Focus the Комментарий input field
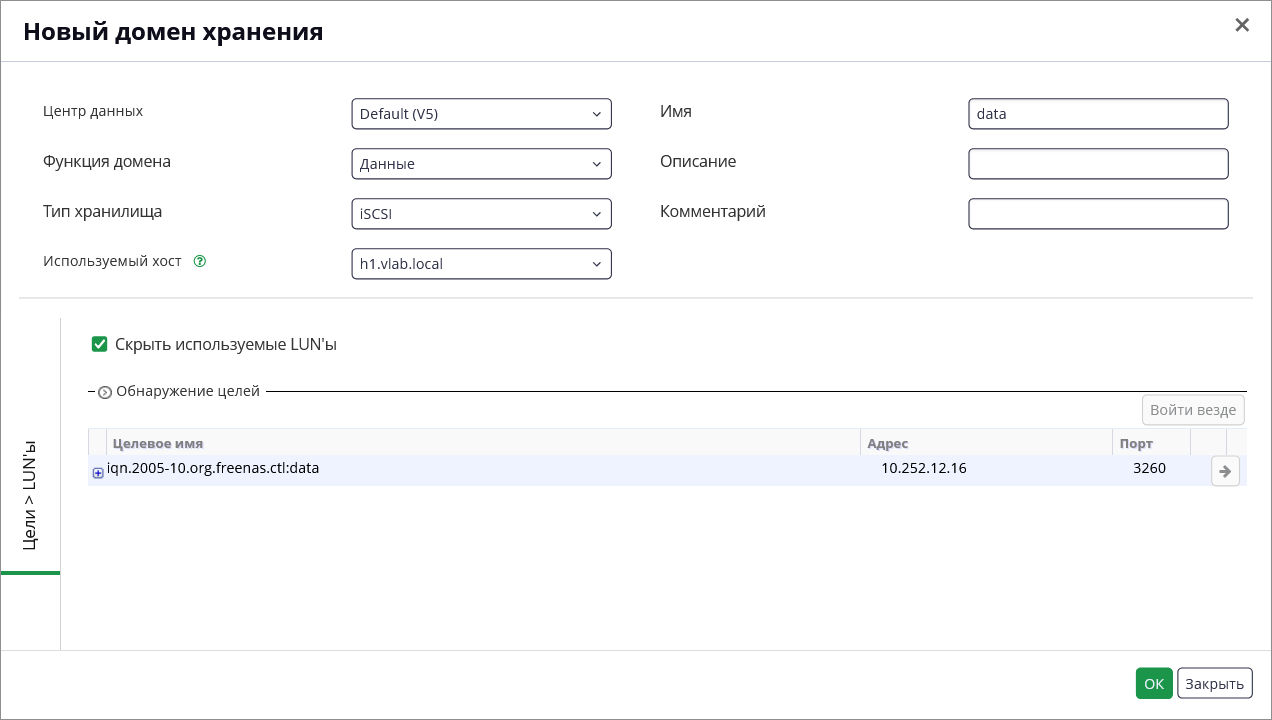The width and height of the screenshot is (1272, 720). pyautogui.click(x=1098, y=214)
